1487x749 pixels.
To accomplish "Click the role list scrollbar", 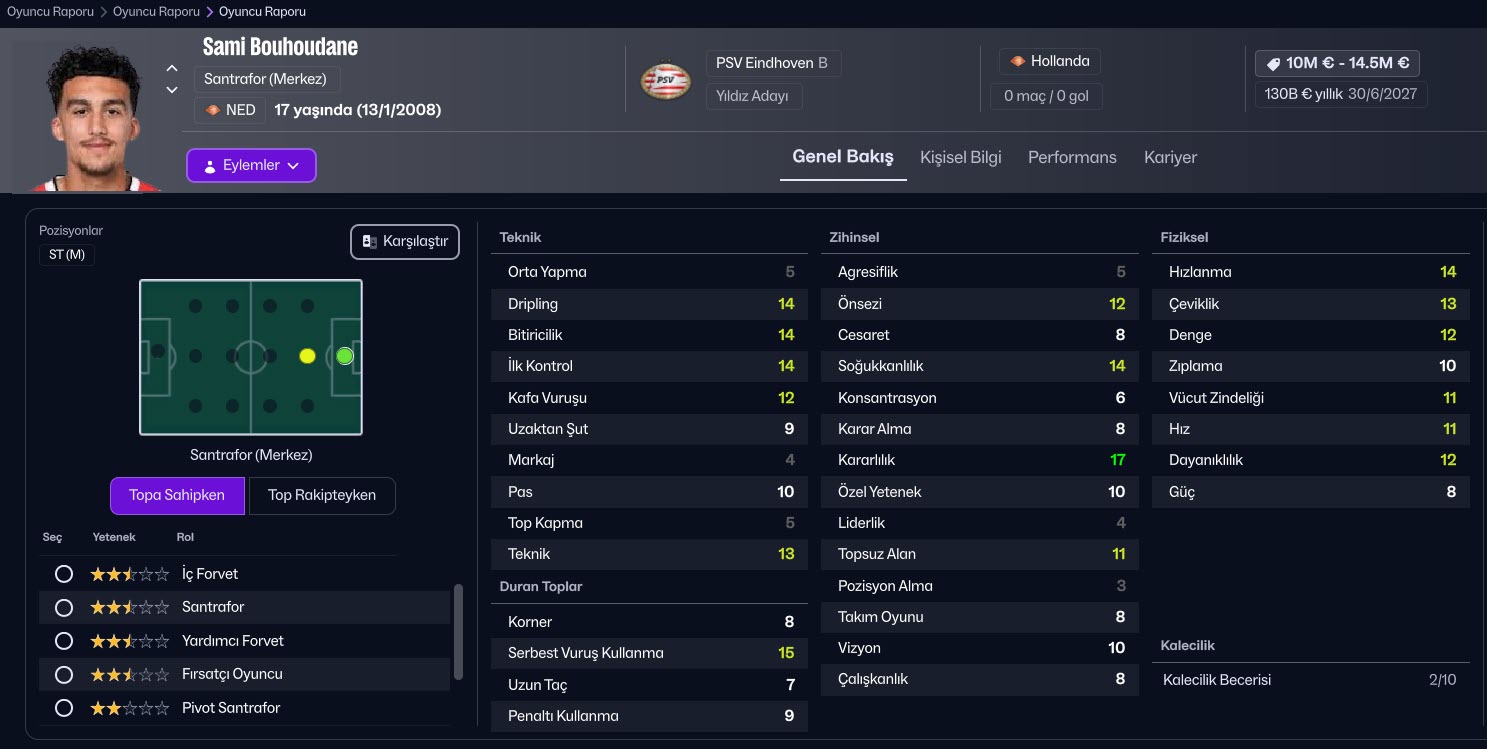I will [458, 630].
